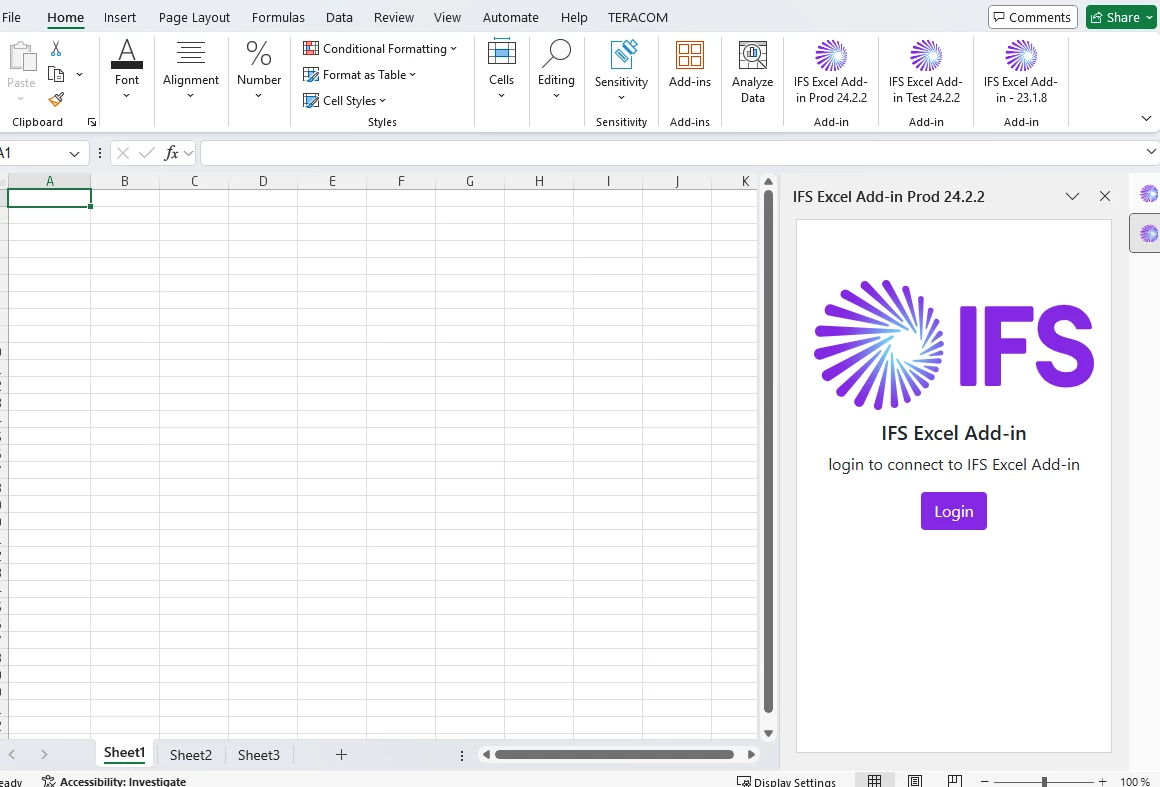
Task: Click the zoom slider handle
Action: click(1044, 781)
